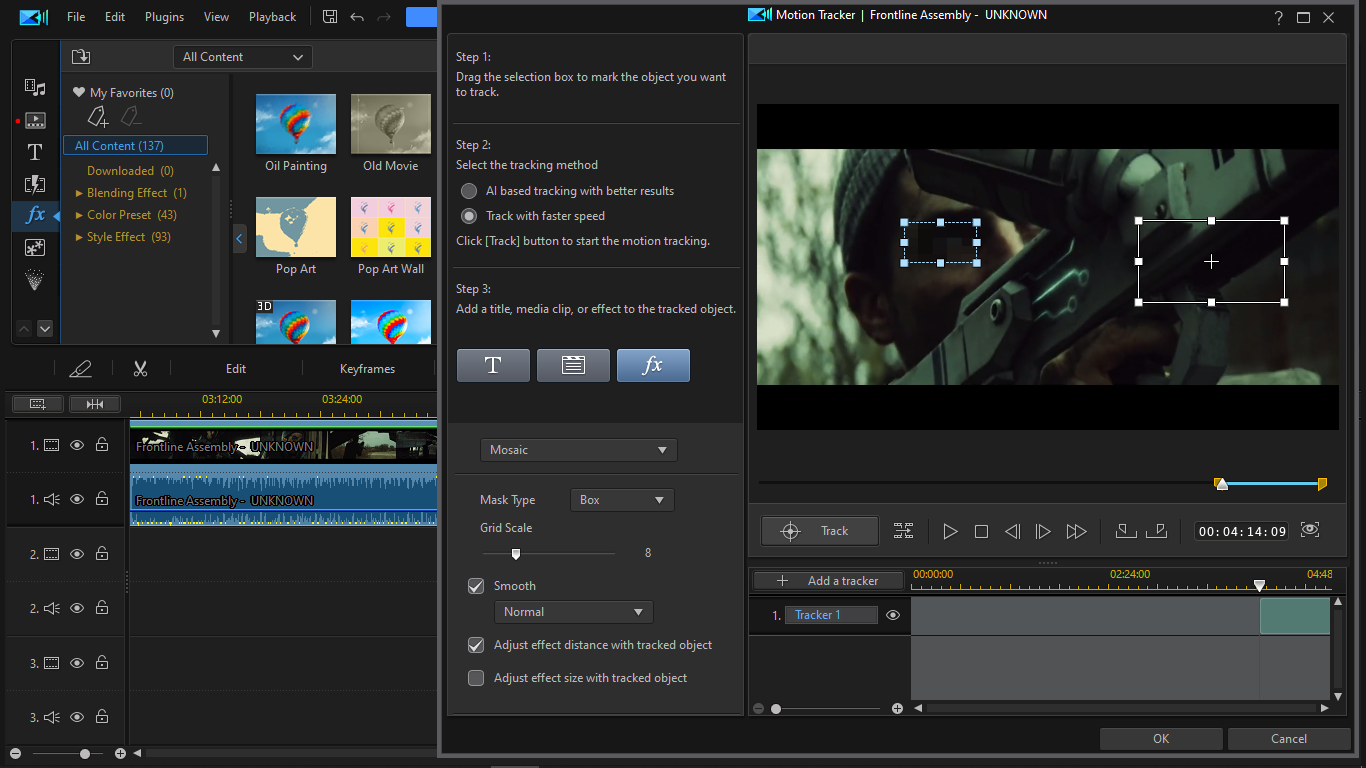Open the Playback menu
The image size is (1366, 768).
click(x=272, y=17)
